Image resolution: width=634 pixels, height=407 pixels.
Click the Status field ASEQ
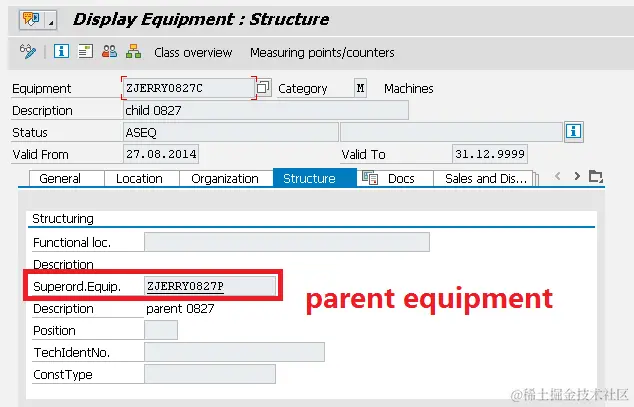click(230, 132)
